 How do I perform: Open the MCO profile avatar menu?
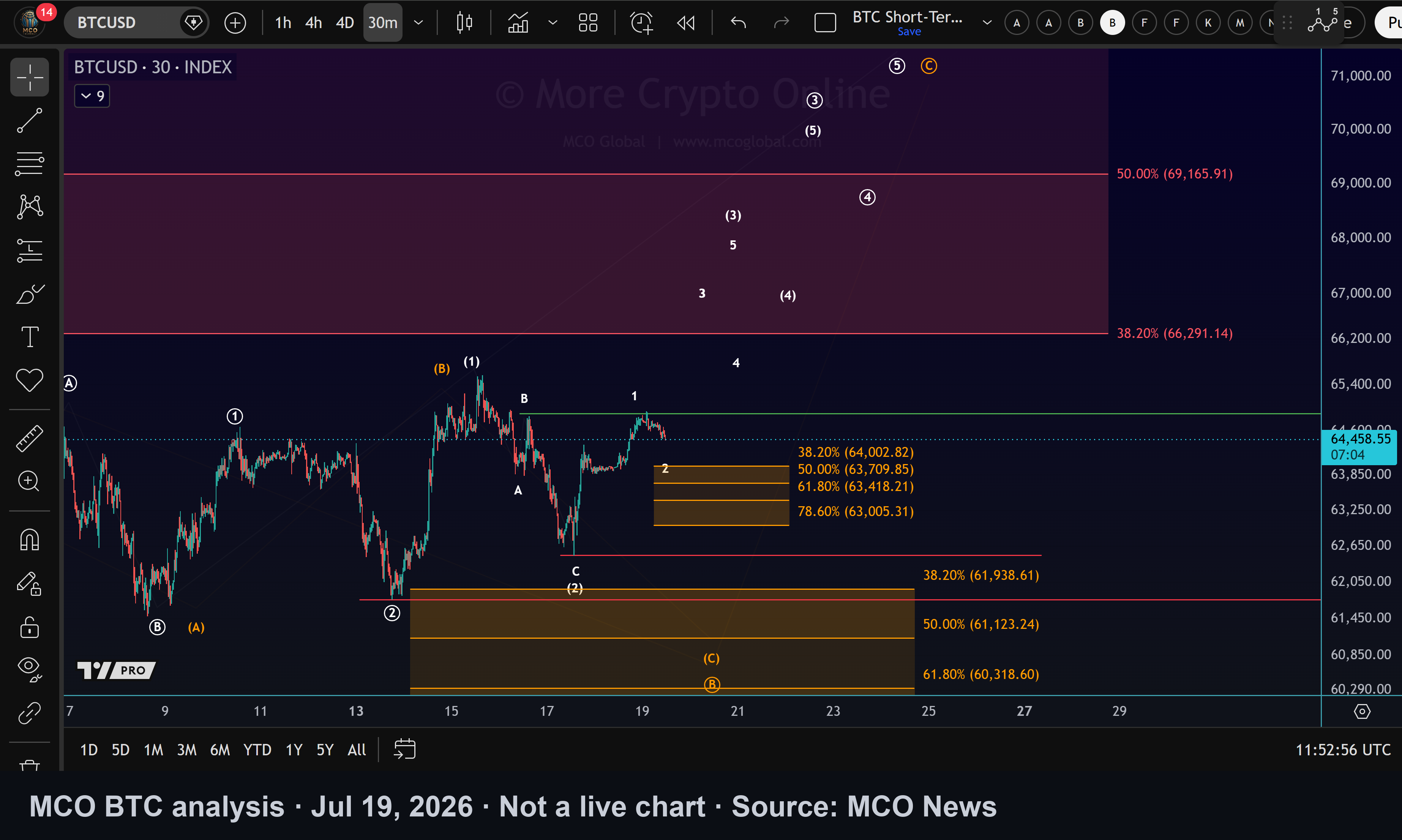coord(30,23)
